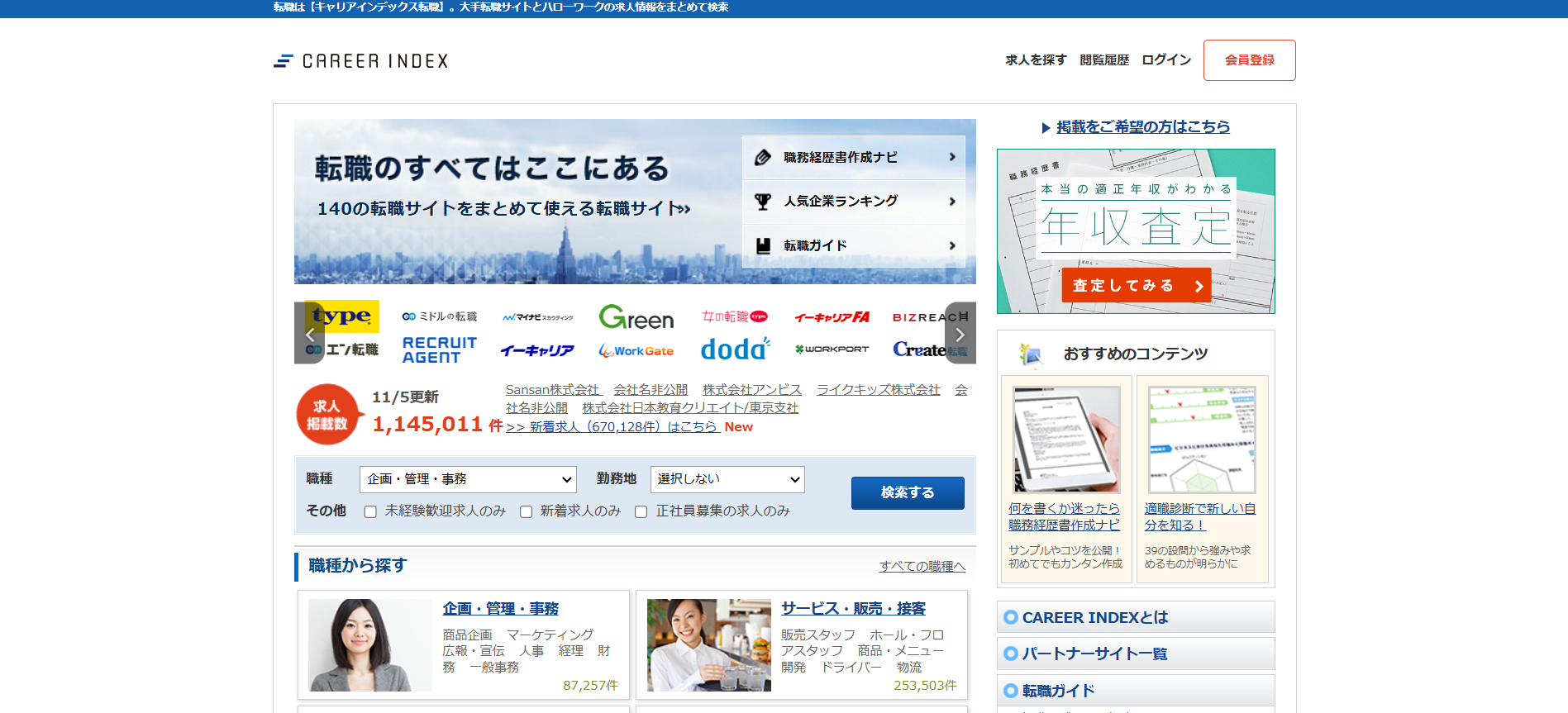Check the 新着求人のみ option
The height and width of the screenshot is (713, 1568).
click(x=526, y=512)
